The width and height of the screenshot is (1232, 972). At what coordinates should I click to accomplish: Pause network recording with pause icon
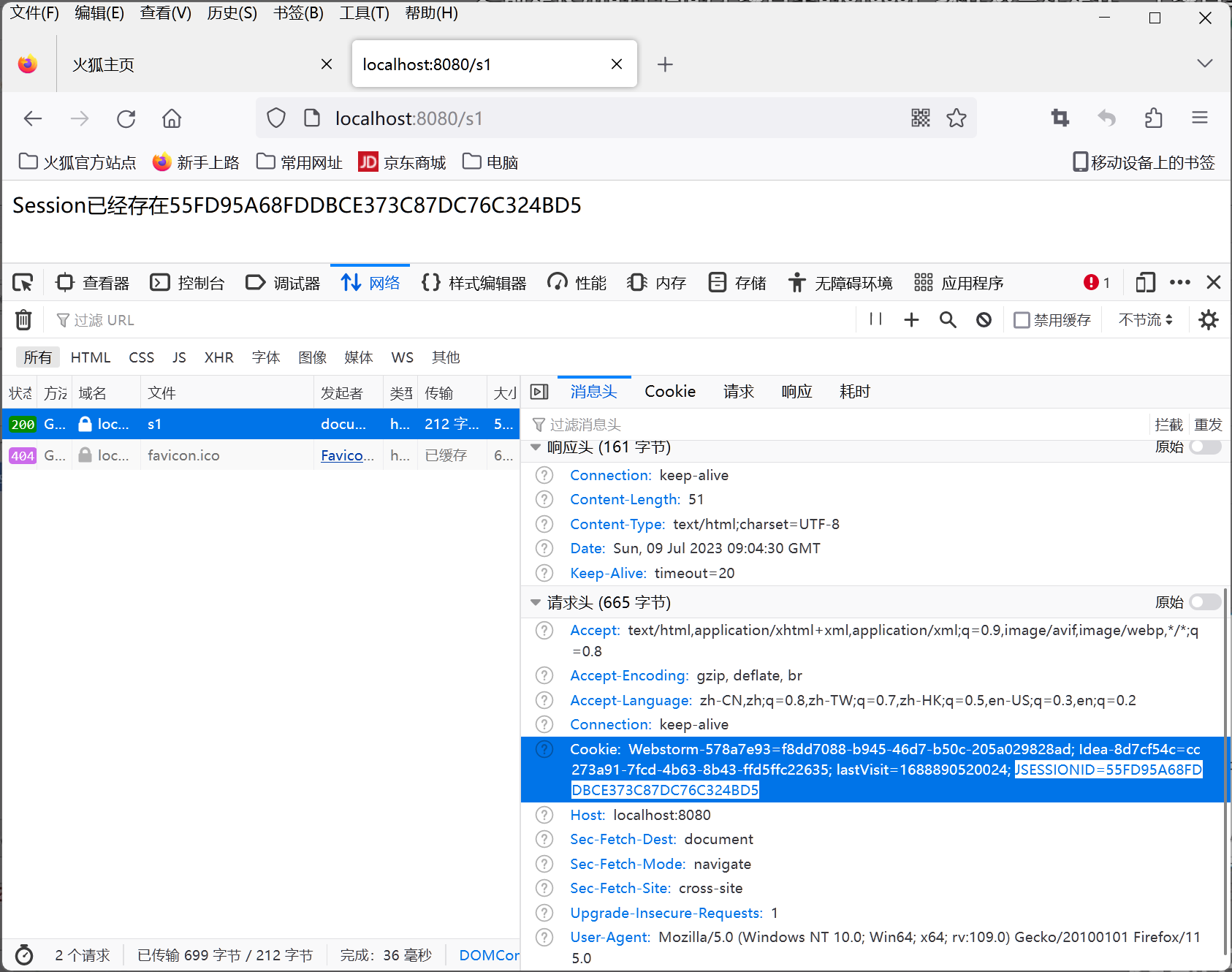point(875,319)
